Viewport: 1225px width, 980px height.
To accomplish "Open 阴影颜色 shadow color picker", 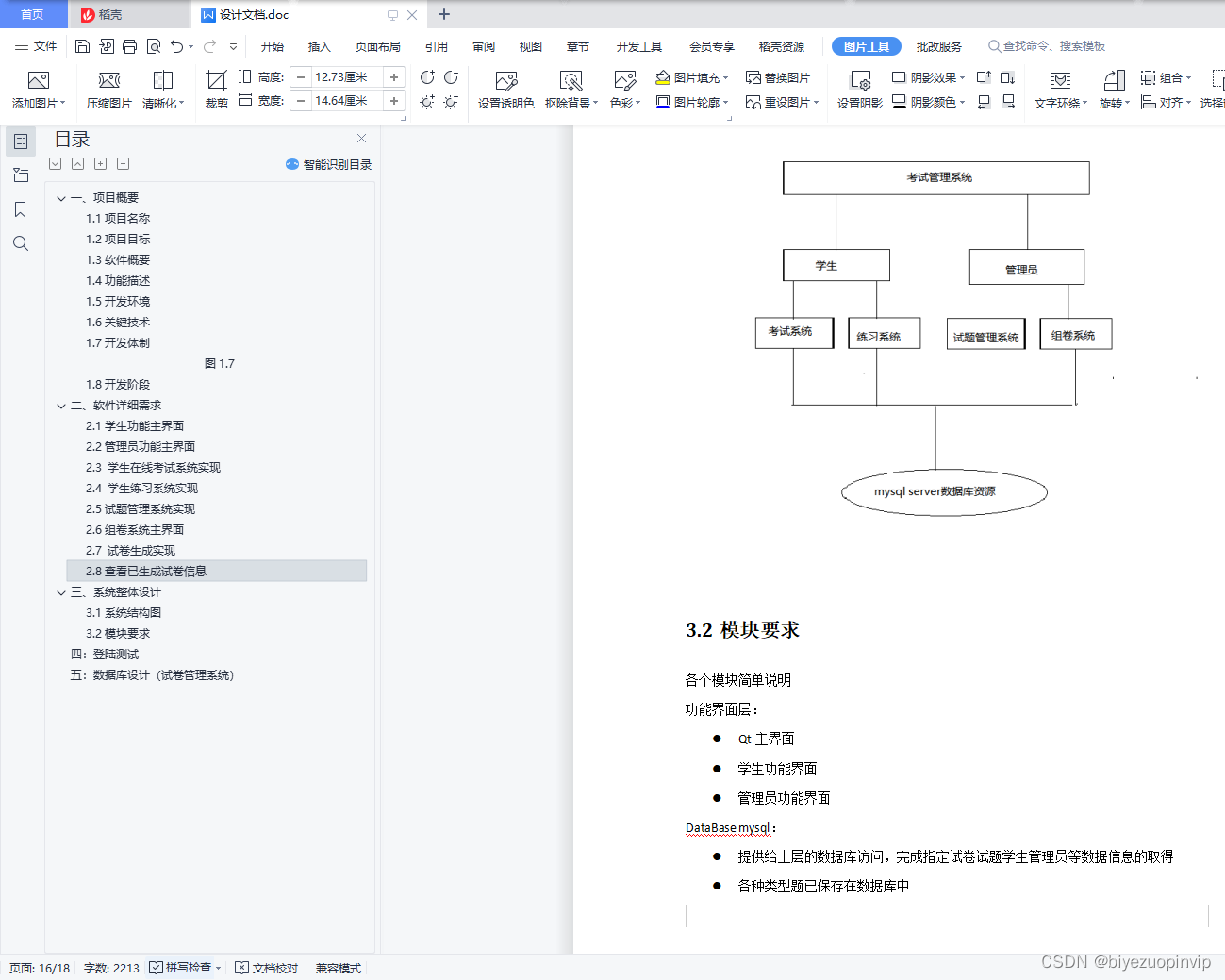I will point(929,102).
